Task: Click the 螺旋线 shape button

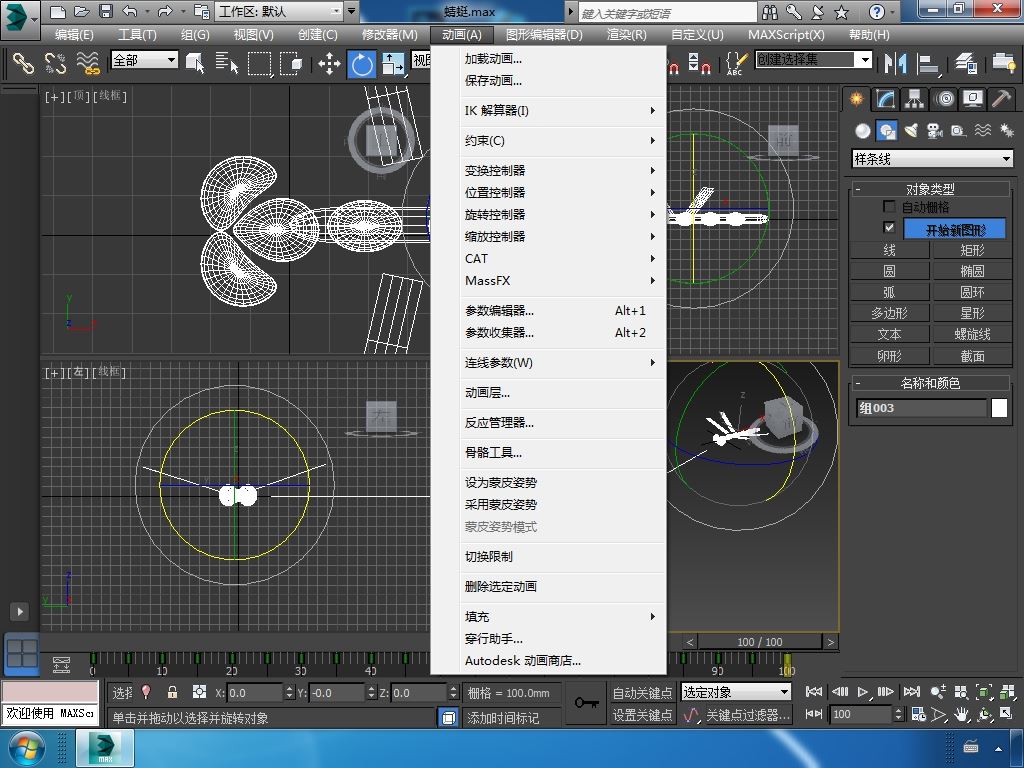Action: point(972,335)
